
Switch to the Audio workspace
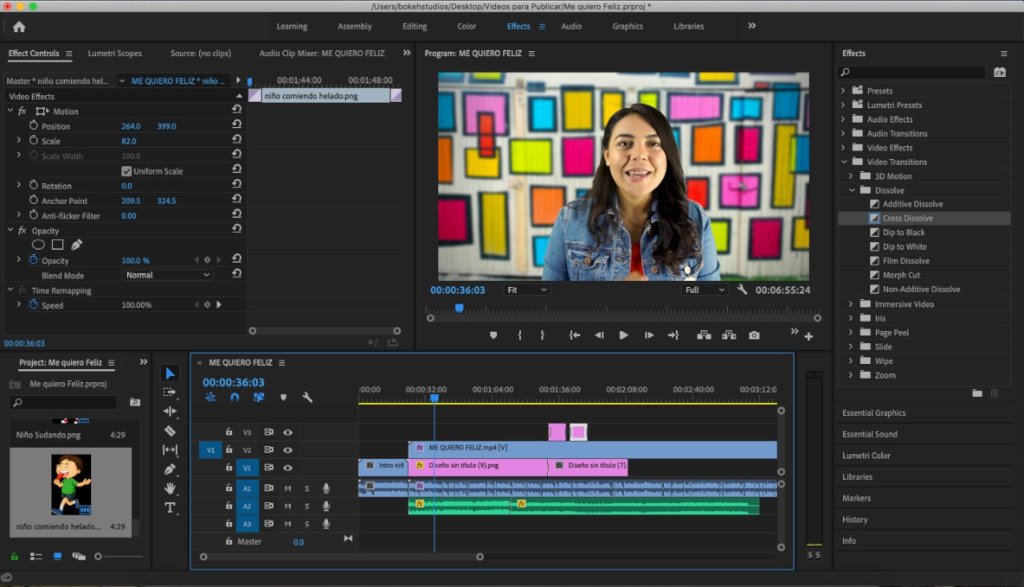tap(571, 26)
